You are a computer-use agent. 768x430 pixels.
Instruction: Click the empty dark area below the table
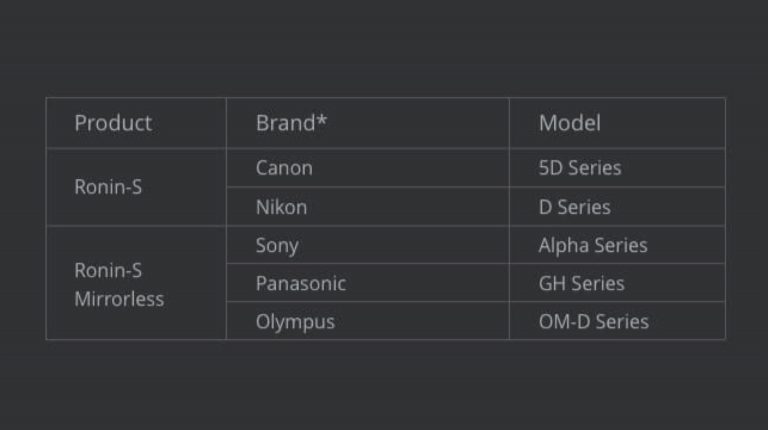point(384,385)
